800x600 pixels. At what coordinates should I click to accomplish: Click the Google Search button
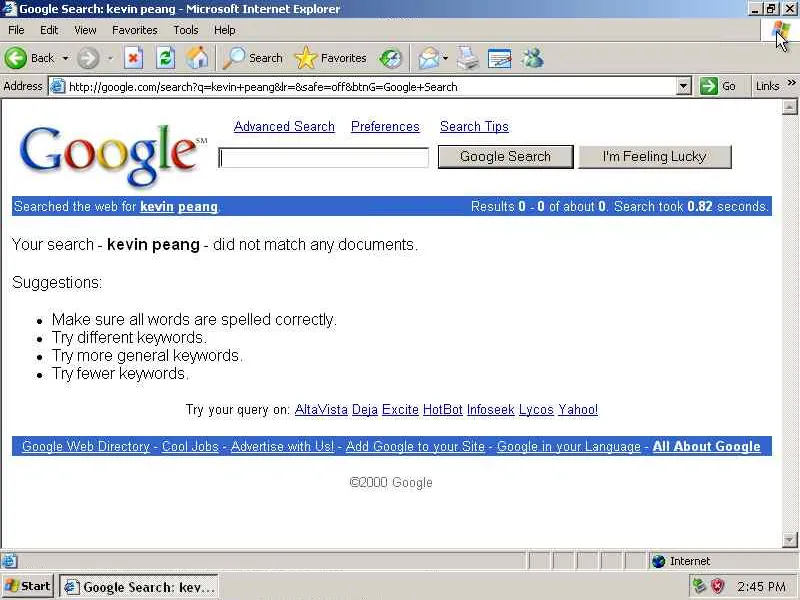point(506,157)
